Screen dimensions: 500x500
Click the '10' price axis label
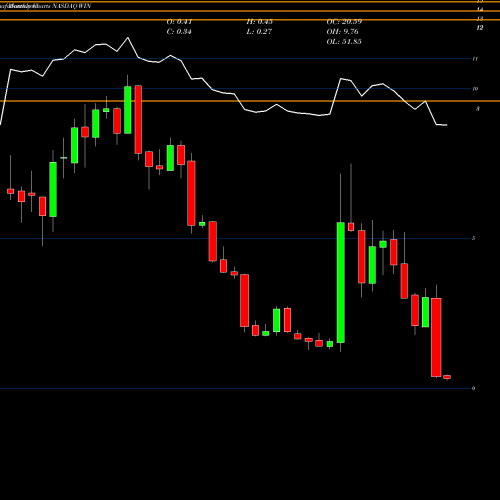click(475, 89)
